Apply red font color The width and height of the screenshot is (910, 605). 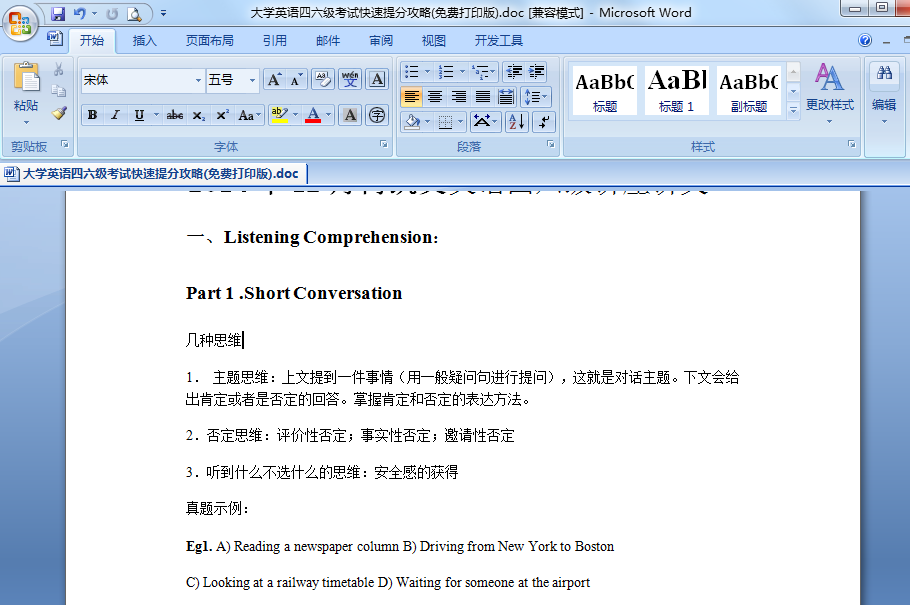click(313, 115)
